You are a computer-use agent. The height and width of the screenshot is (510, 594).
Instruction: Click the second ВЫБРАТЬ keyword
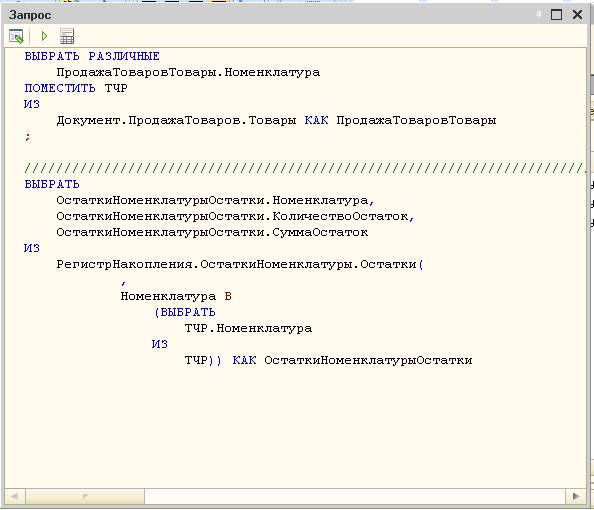pyautogui.click(x=52, y=185)
